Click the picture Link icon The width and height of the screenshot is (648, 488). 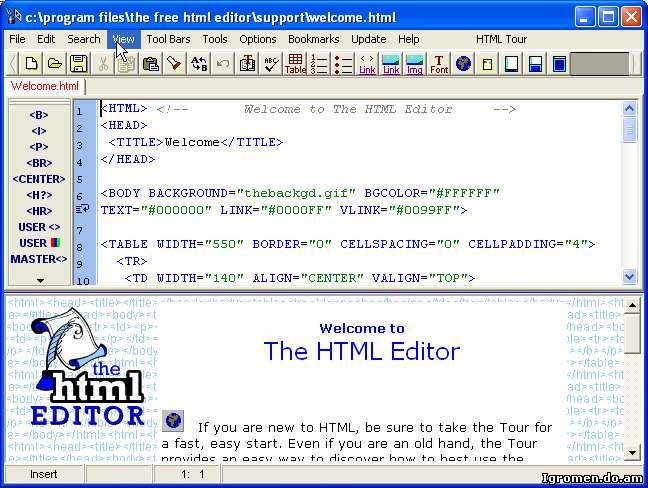(391, 64)
